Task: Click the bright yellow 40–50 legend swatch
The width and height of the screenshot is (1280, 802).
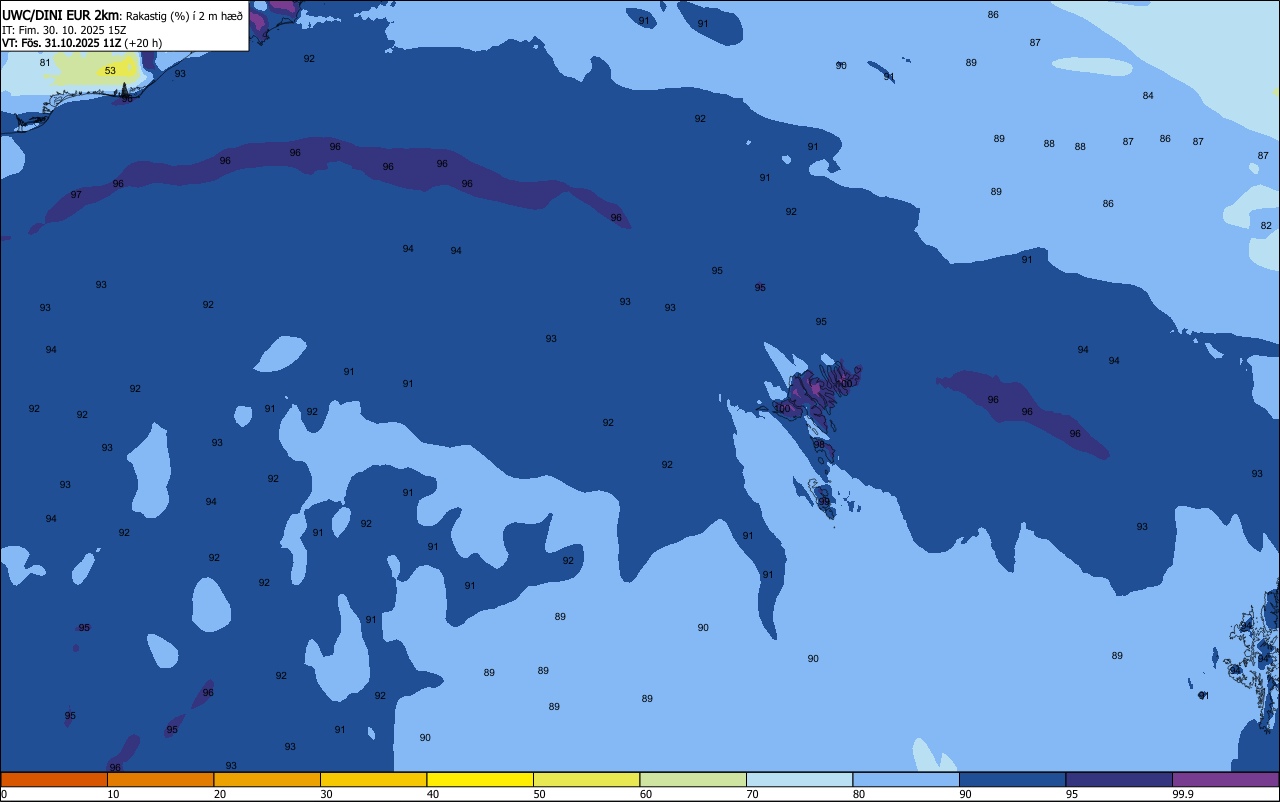Action: [x=480, y=779]
